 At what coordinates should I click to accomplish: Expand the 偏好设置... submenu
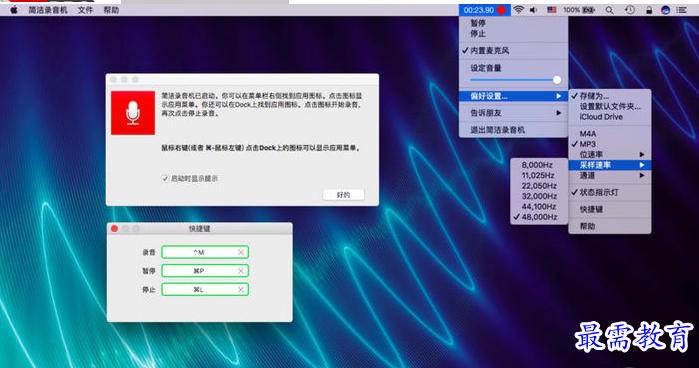click(514, 96)
